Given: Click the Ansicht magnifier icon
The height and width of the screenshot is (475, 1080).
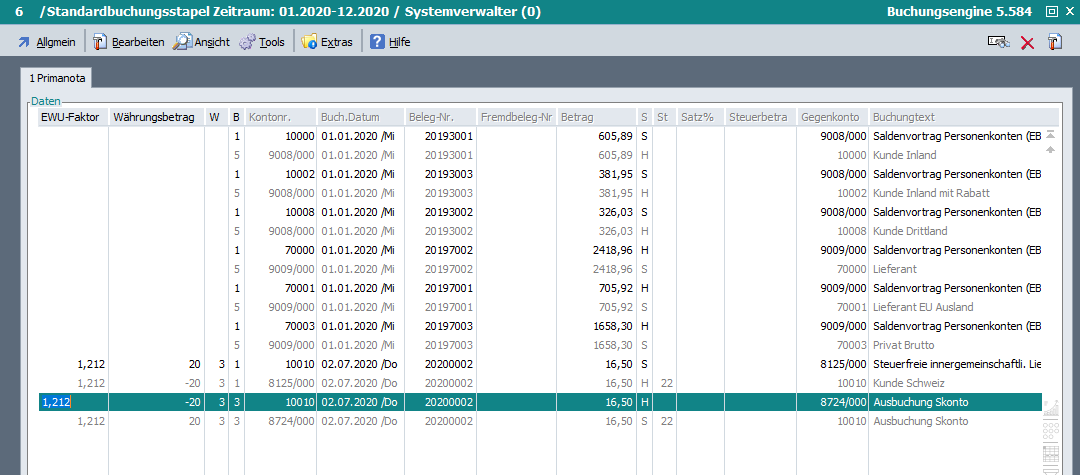Looking at the screenshot, I should click(182, 42).
